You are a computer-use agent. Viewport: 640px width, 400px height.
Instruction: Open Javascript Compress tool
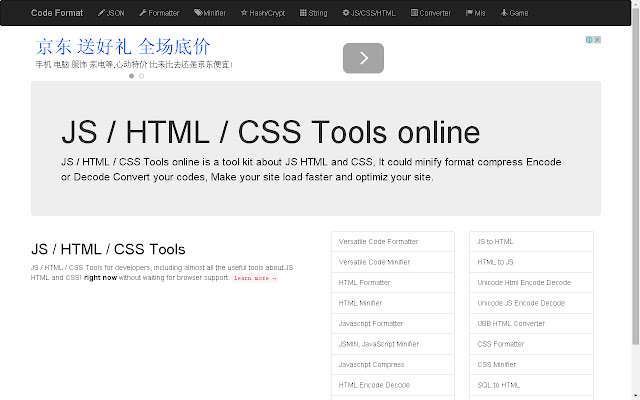coord(393,364)
